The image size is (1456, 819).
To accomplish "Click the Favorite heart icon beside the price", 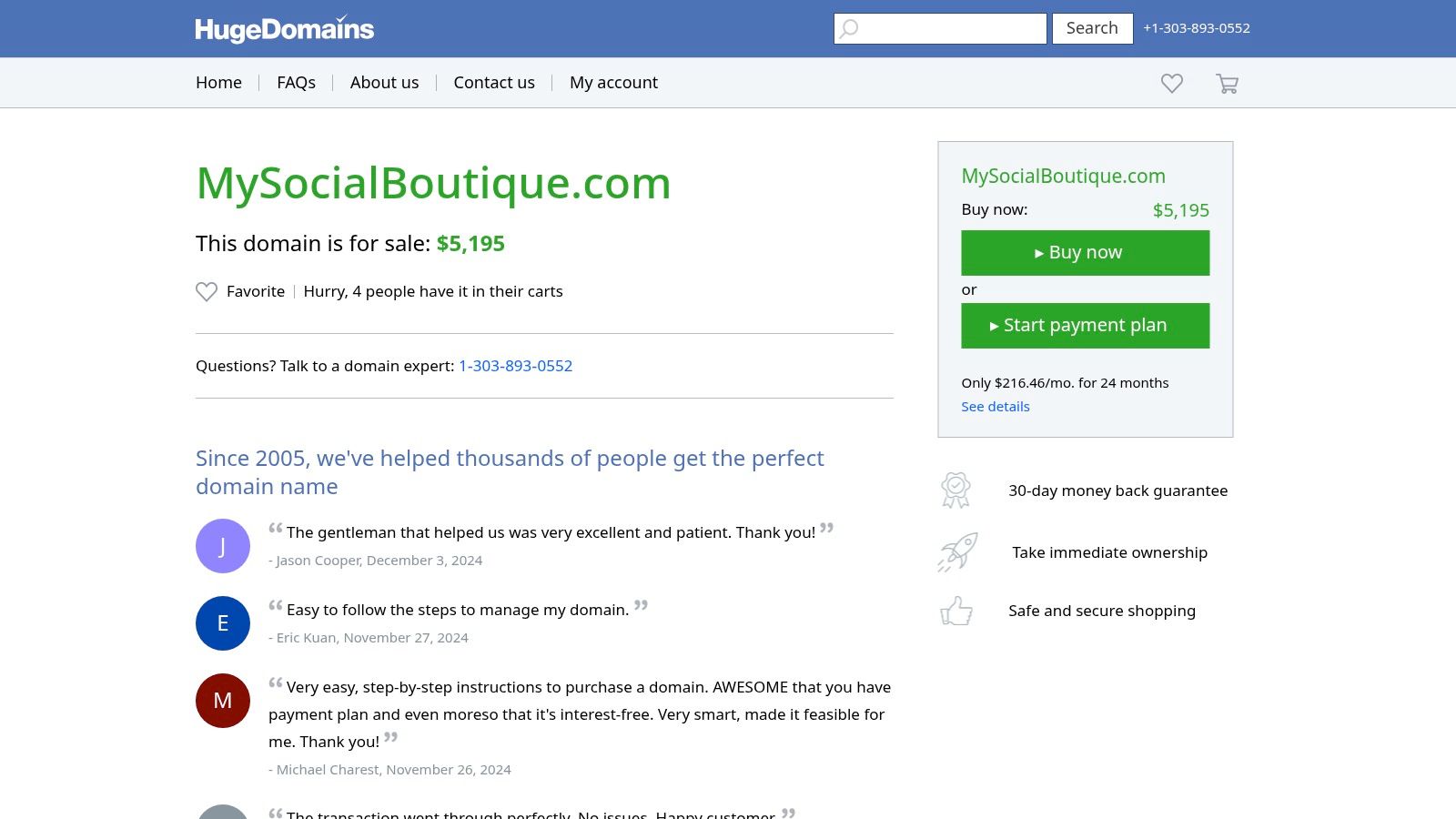I will (207, 291).
